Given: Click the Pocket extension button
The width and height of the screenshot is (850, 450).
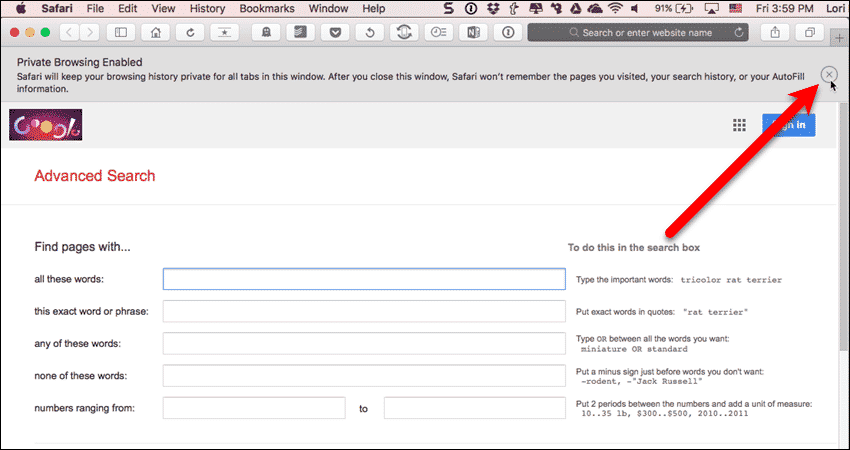Looking at the screenshot, I should pyautogui.click(x=335, y=32).
